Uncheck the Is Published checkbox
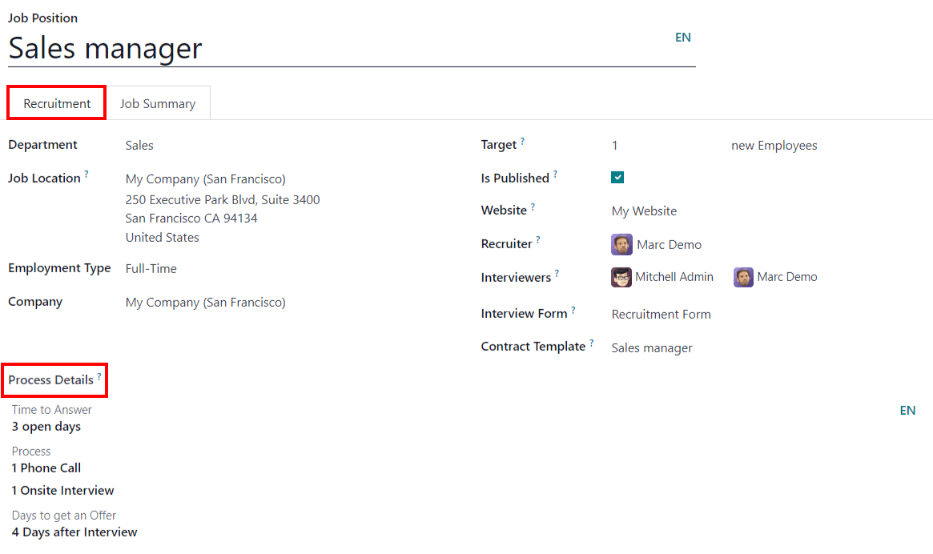The width and height of the screenshot is (933, 554). click(618, 178)
